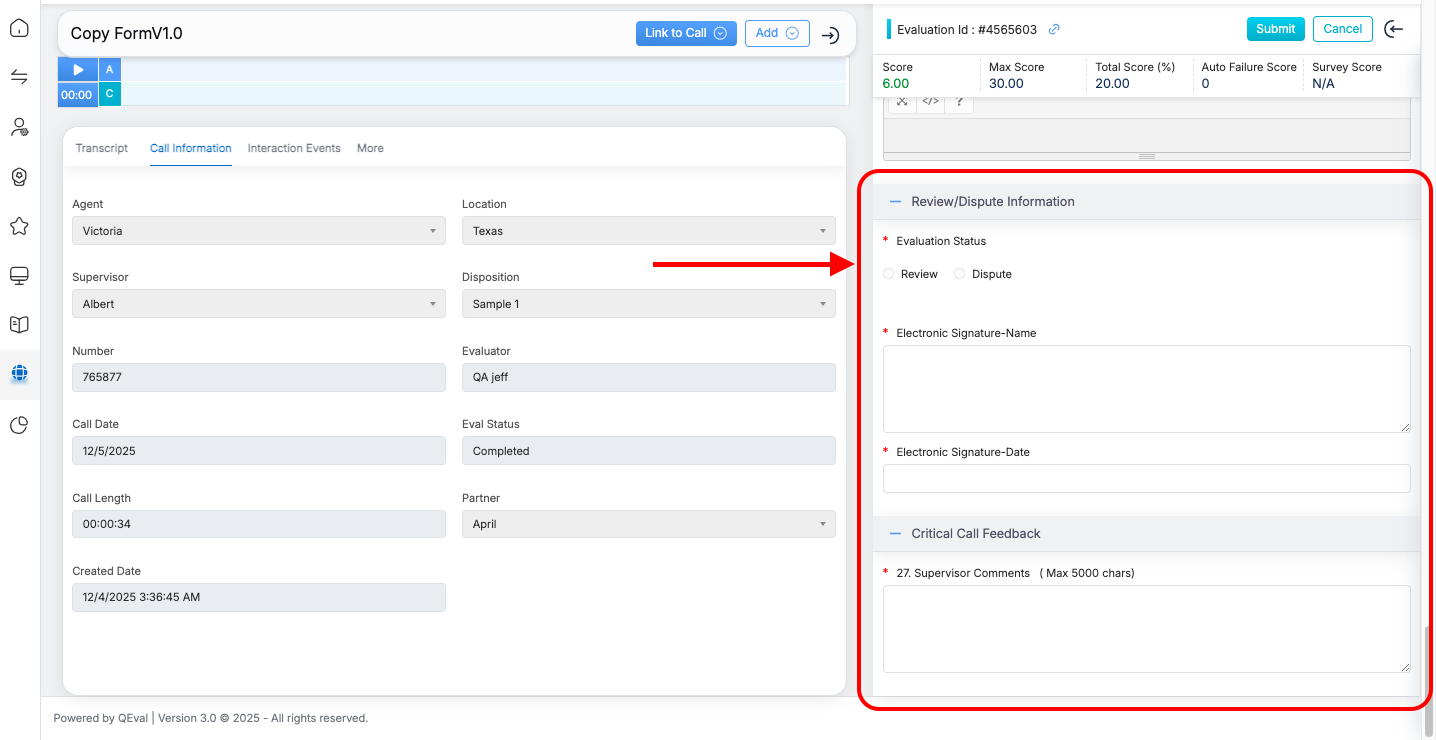Open the Location dropdown showing Texas
The image size is (1436, 740).
pyautogui.click(x=648, y=231)
